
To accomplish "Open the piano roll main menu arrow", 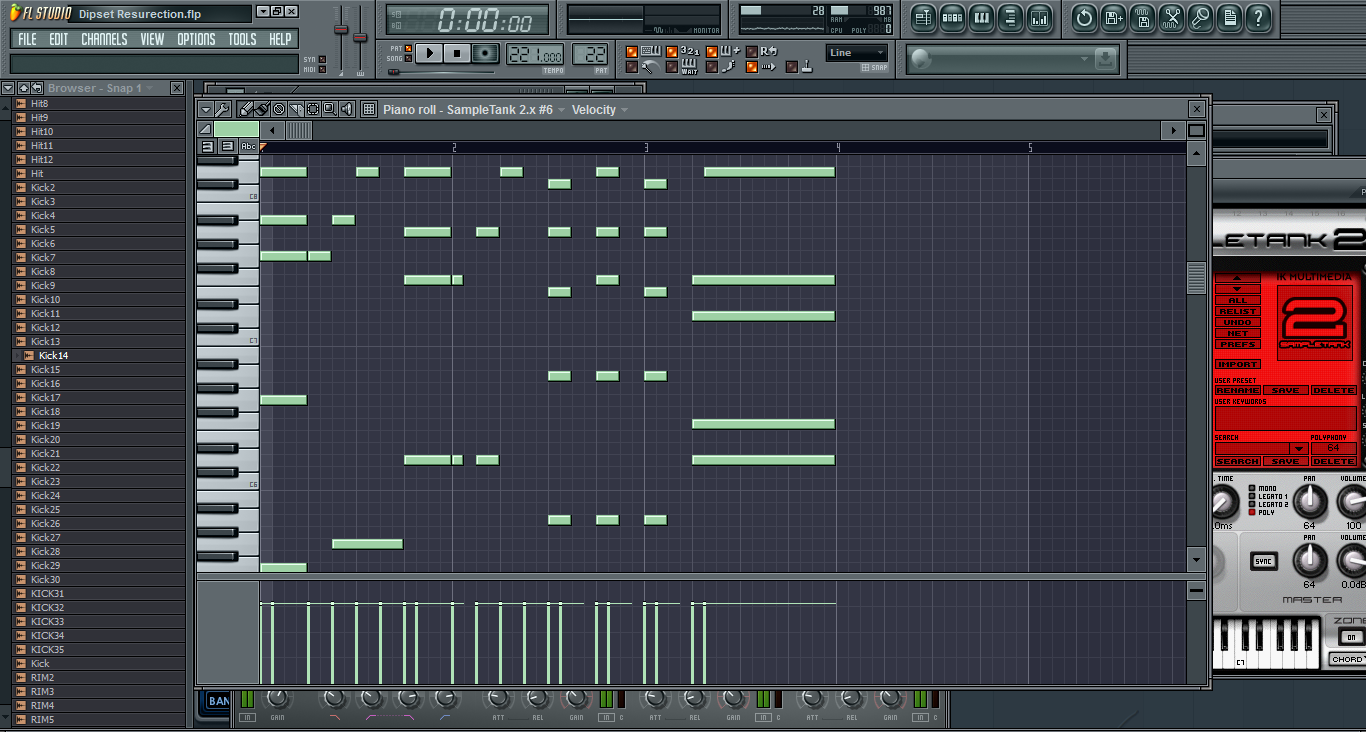I will pos(206,109).
